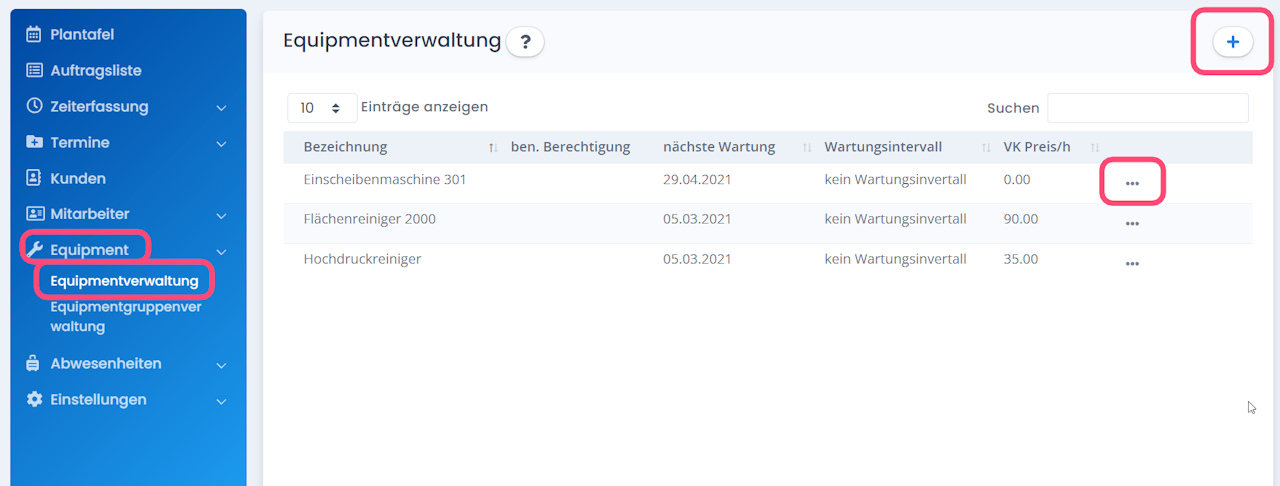Click the Einstellungen gear icon
The height and width of the screenshot is (486, 1280).
click(x=34, y=400)
